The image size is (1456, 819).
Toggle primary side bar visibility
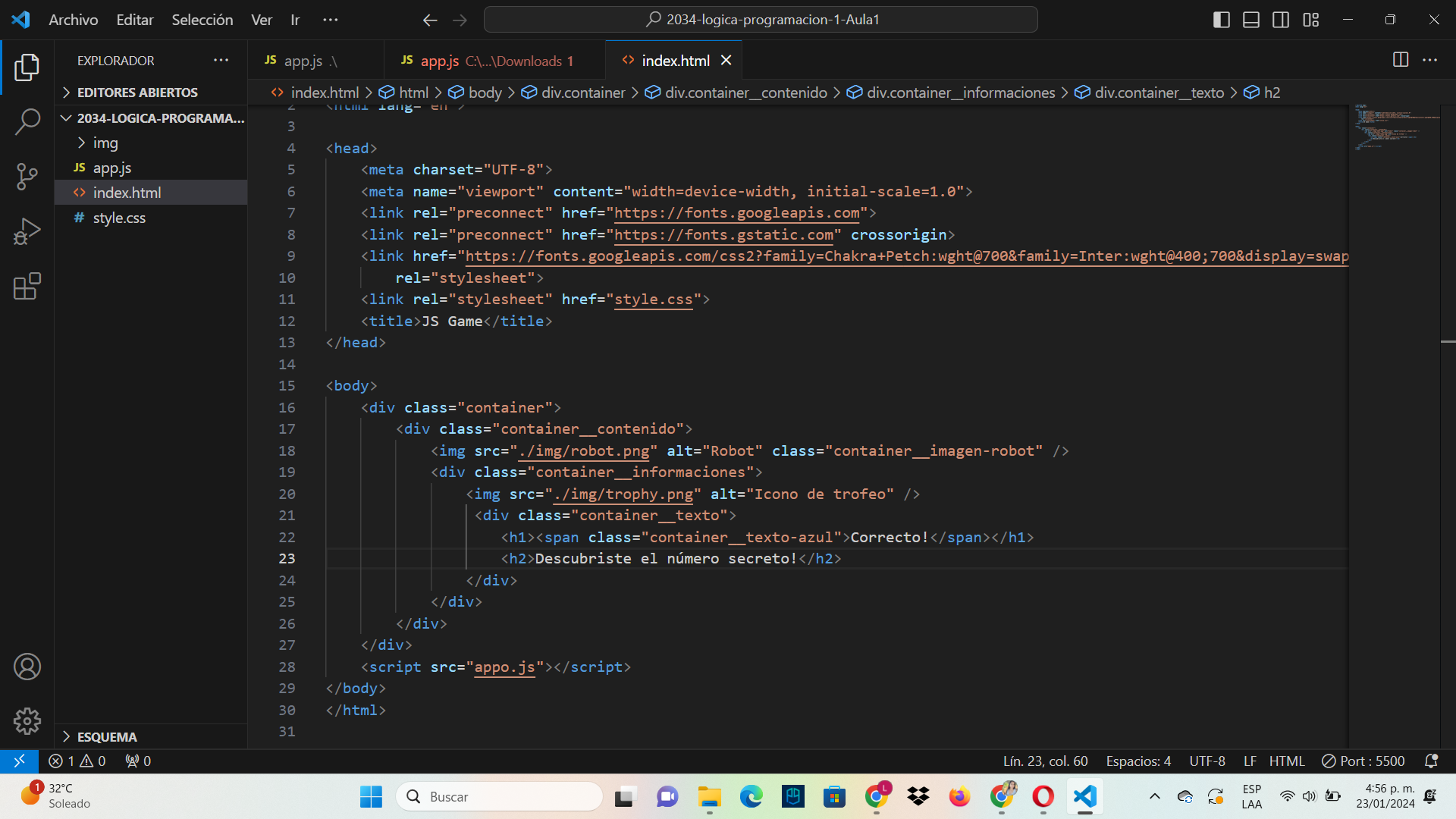(x=1222, y=20)
